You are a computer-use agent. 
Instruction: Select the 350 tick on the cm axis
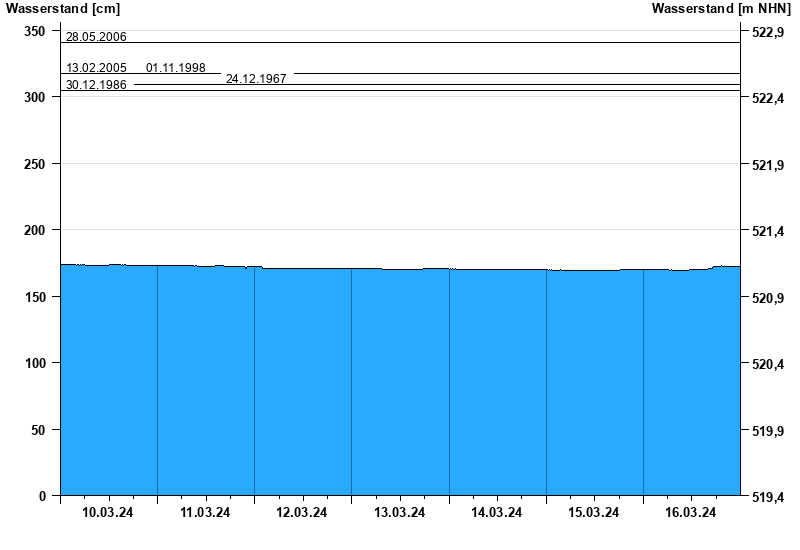(x=34, y=31)
